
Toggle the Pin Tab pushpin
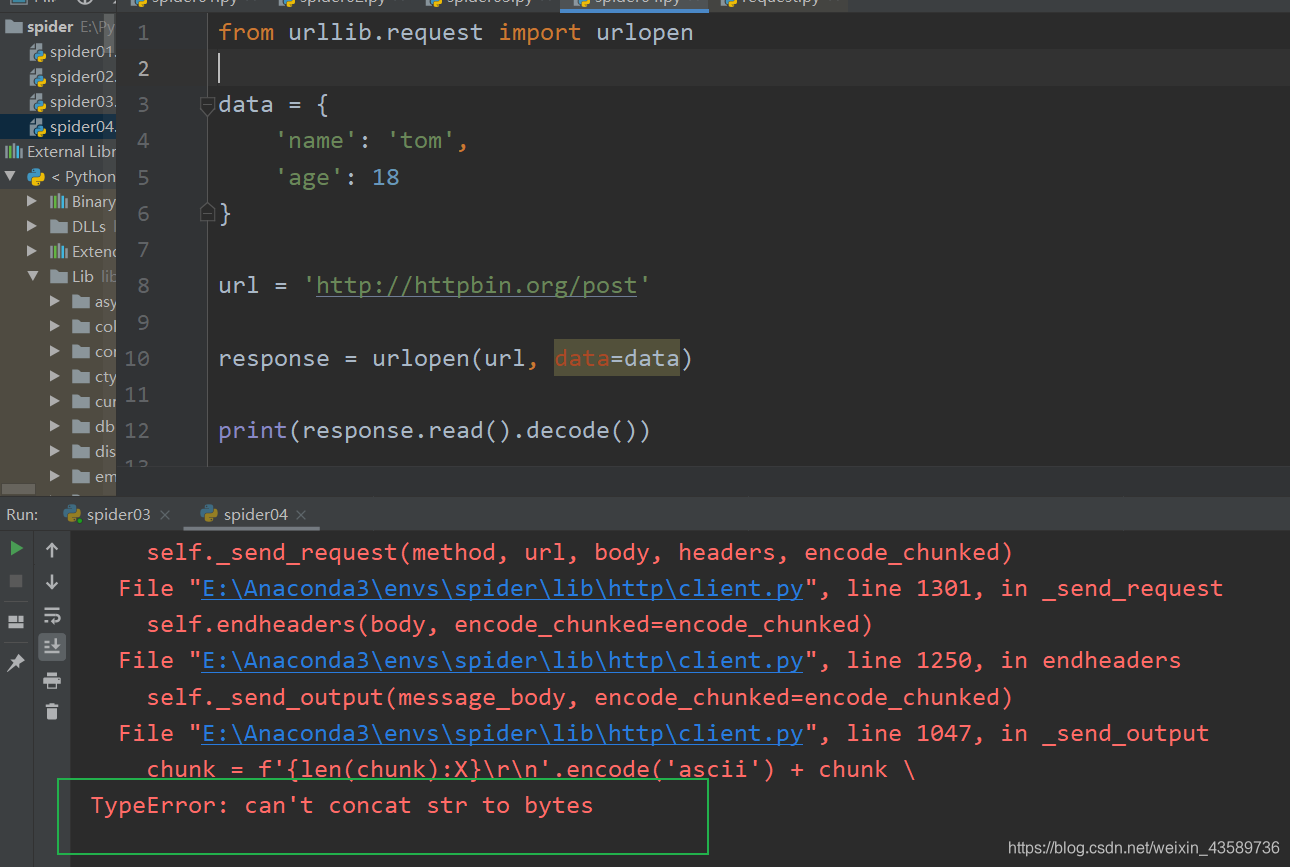(x=16, y=663)
